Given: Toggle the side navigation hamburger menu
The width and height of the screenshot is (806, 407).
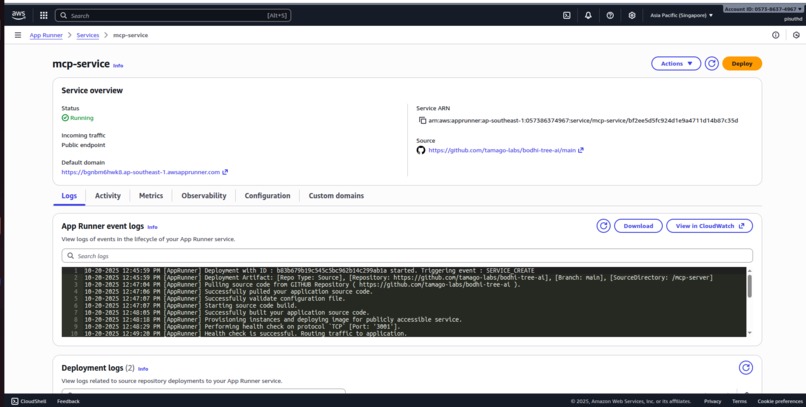Looking at the screenshot, I should point(18,35).
